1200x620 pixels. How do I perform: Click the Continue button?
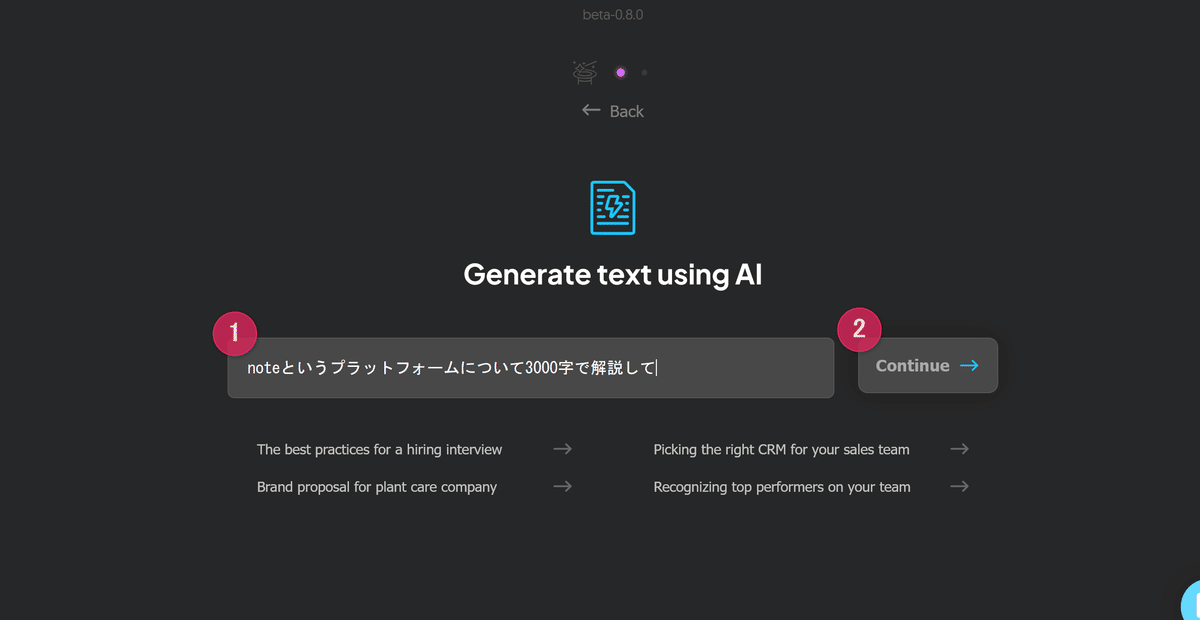pyautogui.click(x=927, y=365)
